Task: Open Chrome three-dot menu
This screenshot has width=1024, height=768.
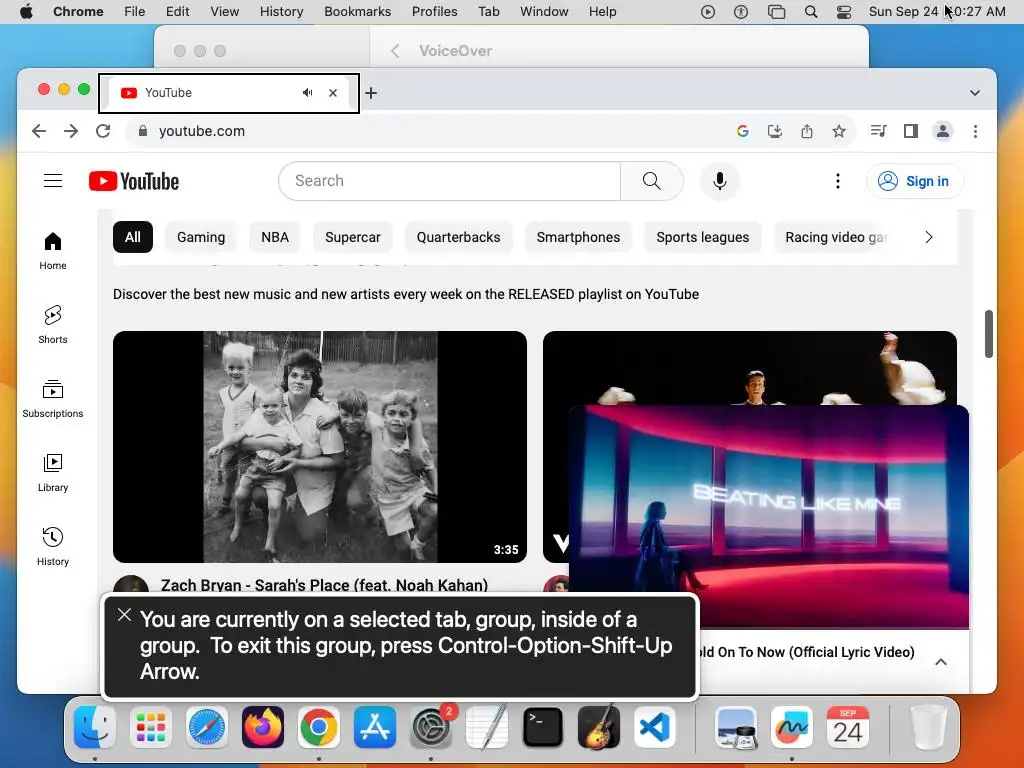Action: [976, 131]
